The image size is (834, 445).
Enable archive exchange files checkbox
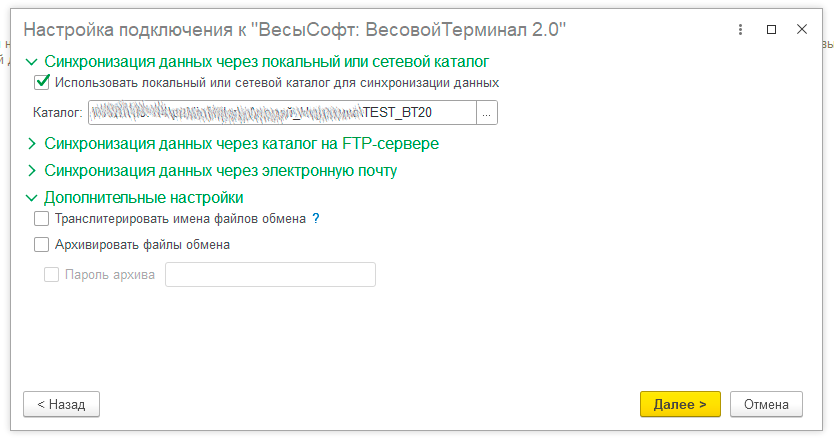pos(42,244)
